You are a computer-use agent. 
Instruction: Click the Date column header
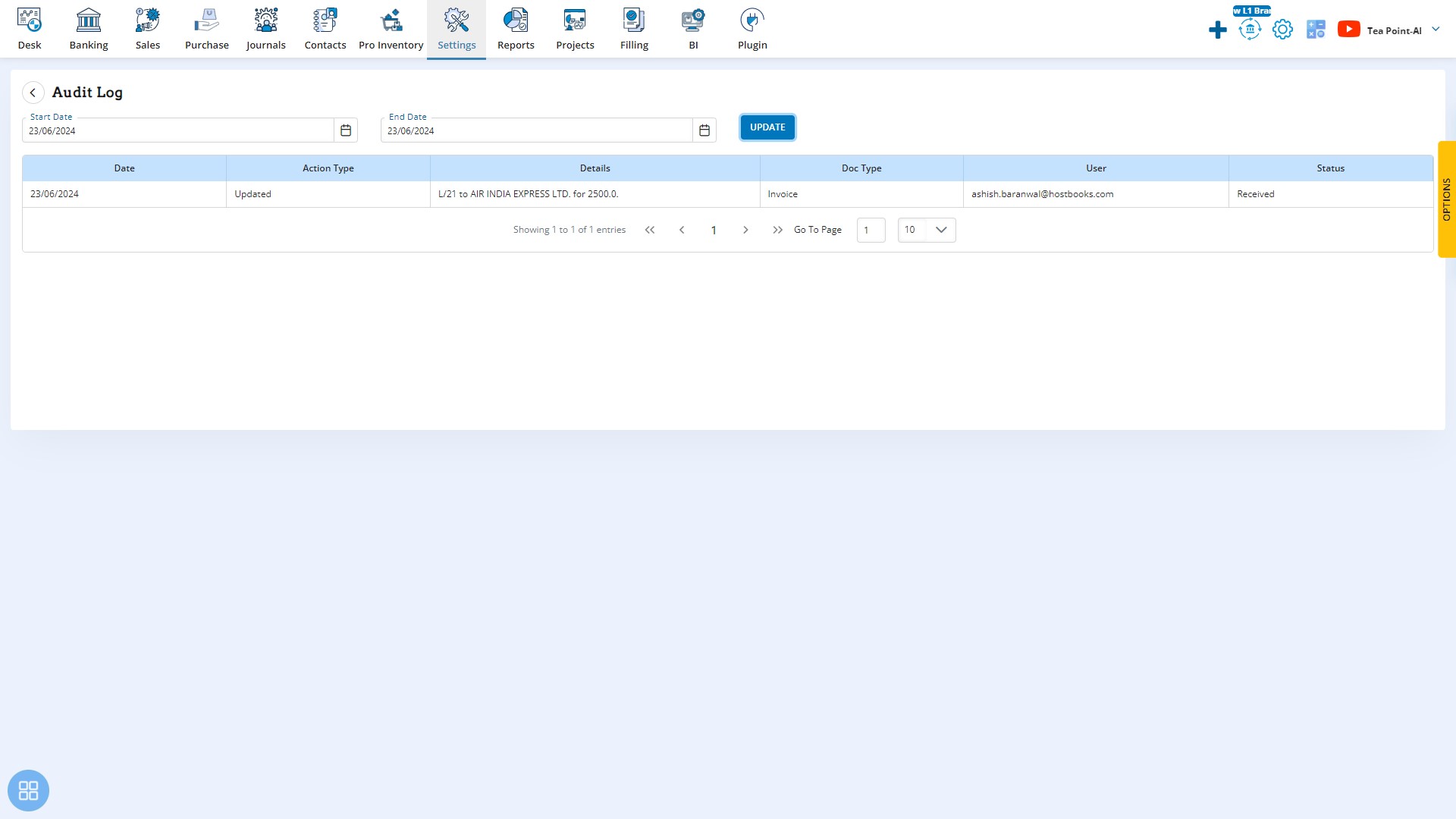[x=124, y=168]
